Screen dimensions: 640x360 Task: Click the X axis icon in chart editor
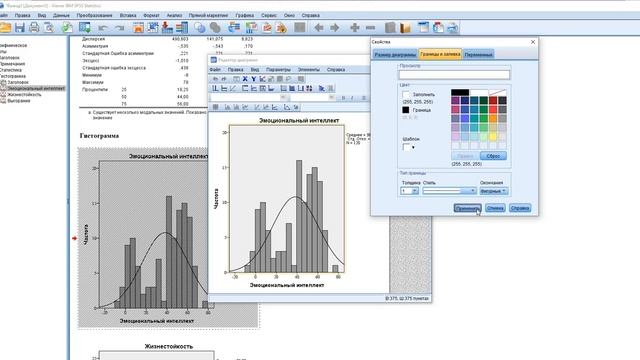245,79
